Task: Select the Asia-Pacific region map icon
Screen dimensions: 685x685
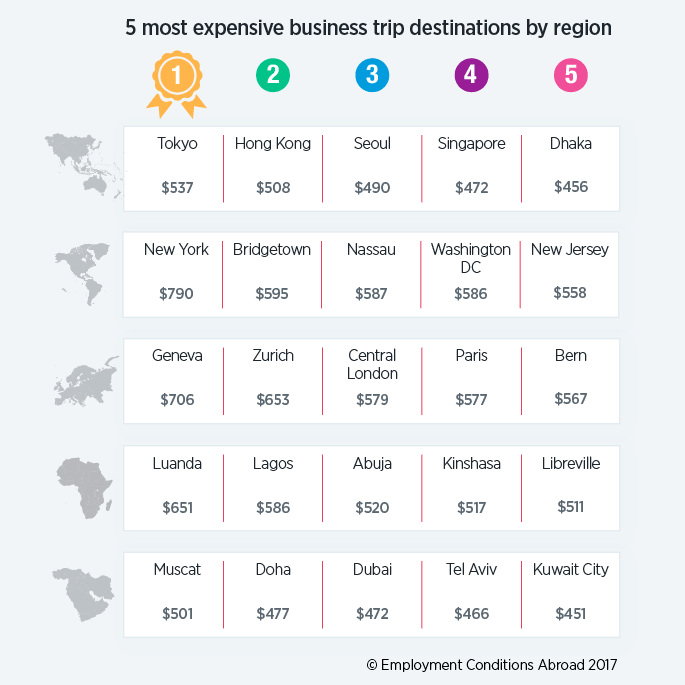Action: pyautogui.click(x=83, y=165)
